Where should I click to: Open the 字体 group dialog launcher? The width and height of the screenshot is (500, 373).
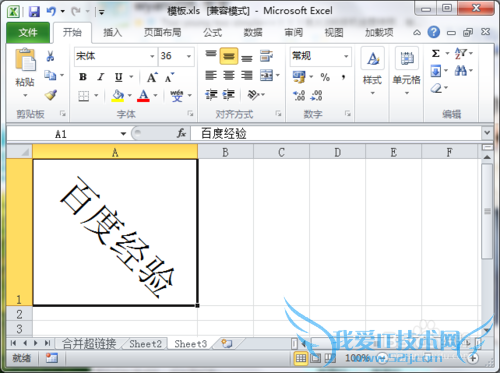point(190,114)
